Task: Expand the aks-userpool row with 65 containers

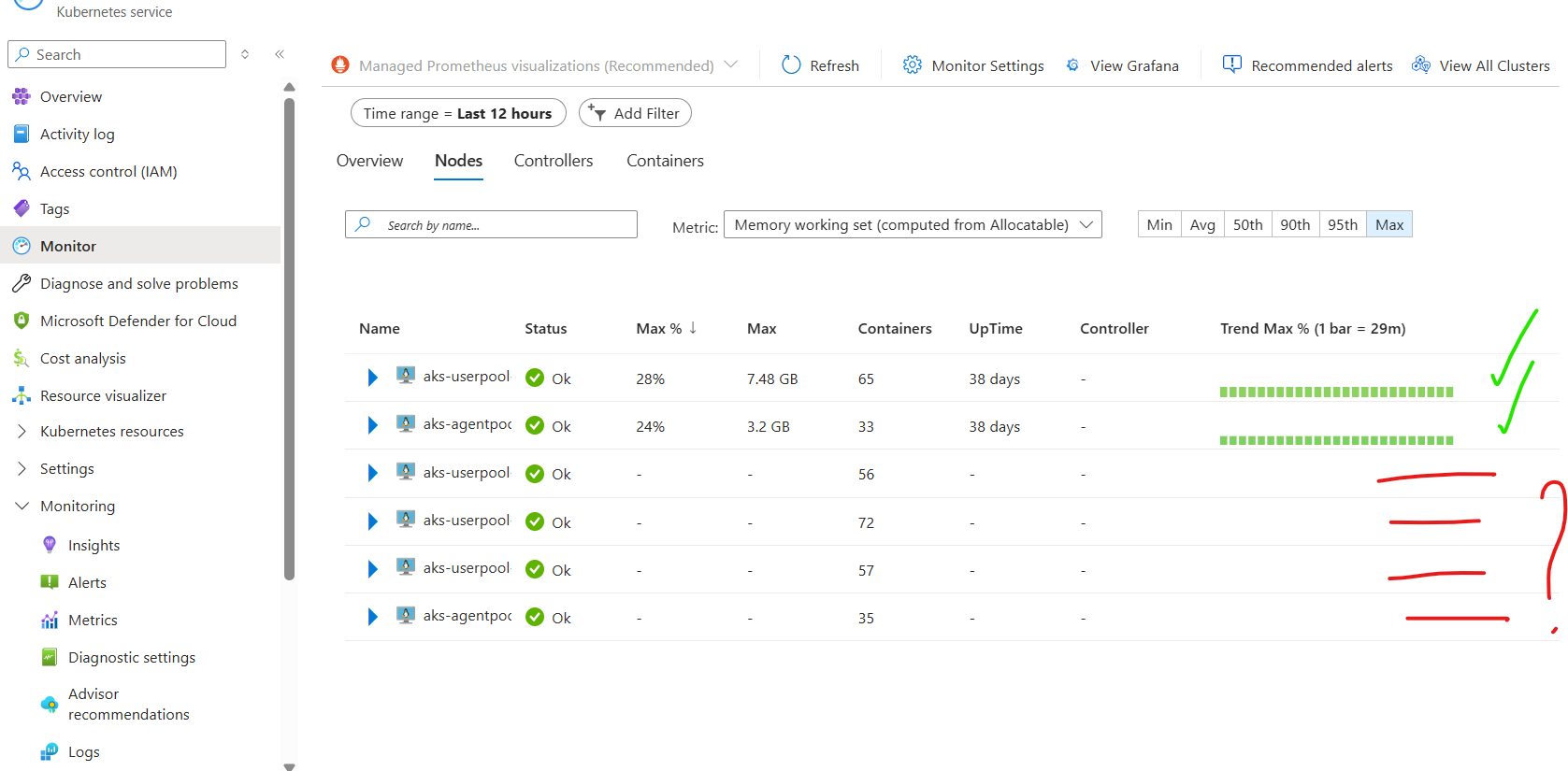Action: 372,378
